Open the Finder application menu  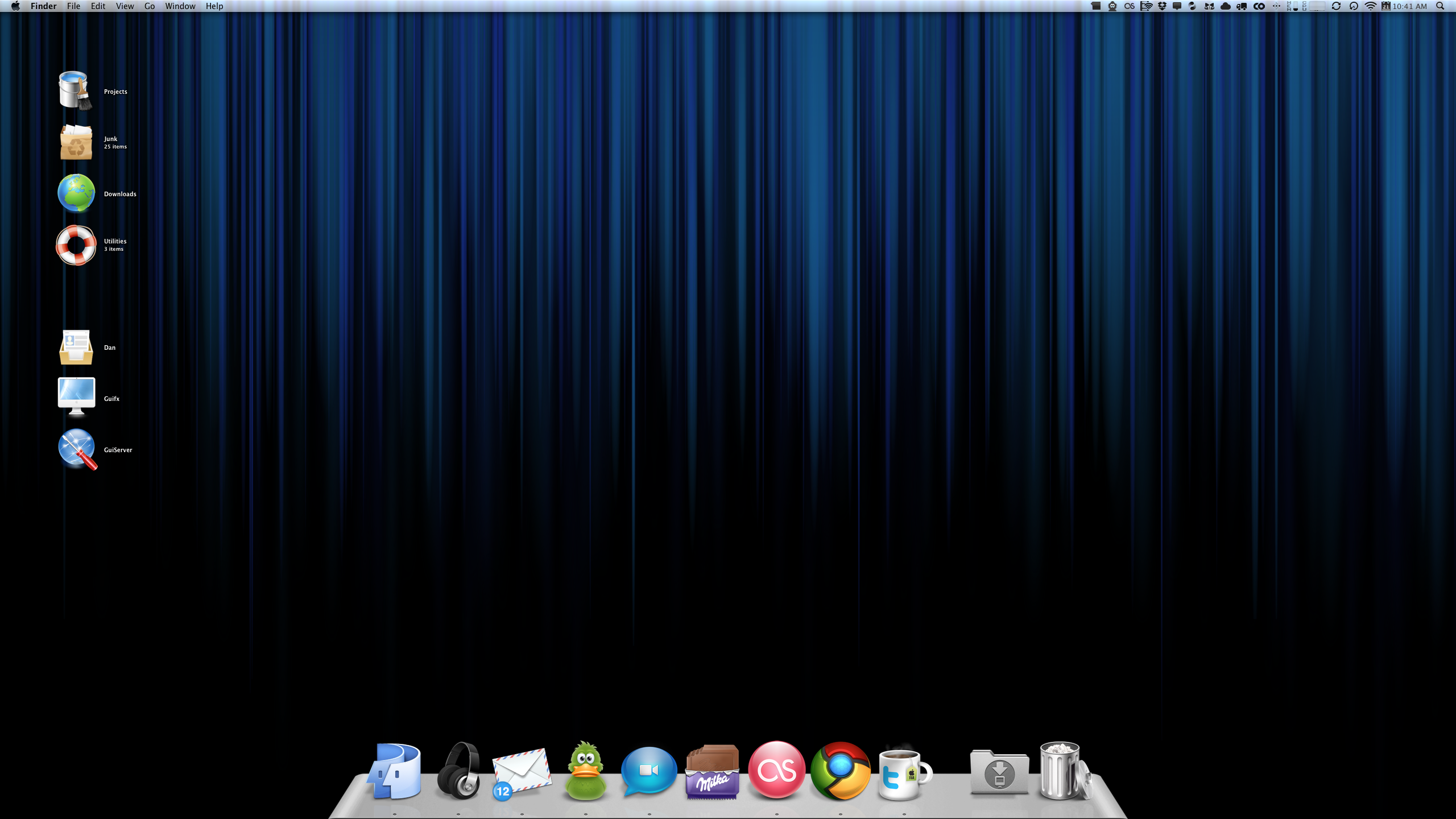pos(43,6)
